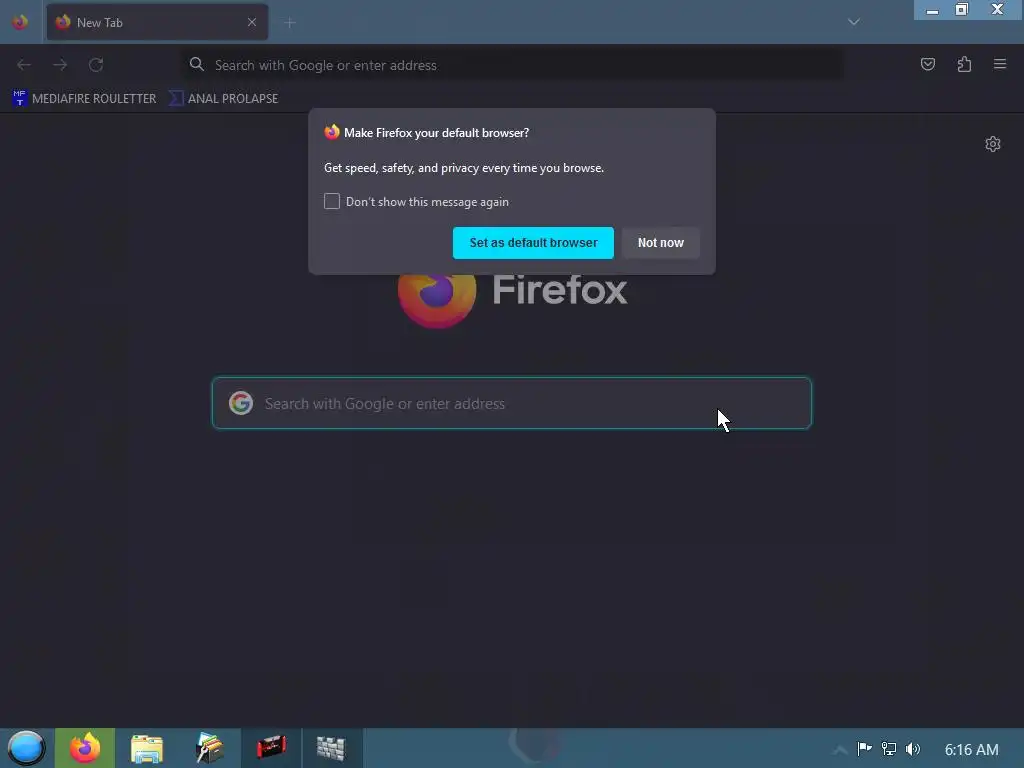1024x768 pixels.
Task: Focus the top address bar field
Action: 511,65
